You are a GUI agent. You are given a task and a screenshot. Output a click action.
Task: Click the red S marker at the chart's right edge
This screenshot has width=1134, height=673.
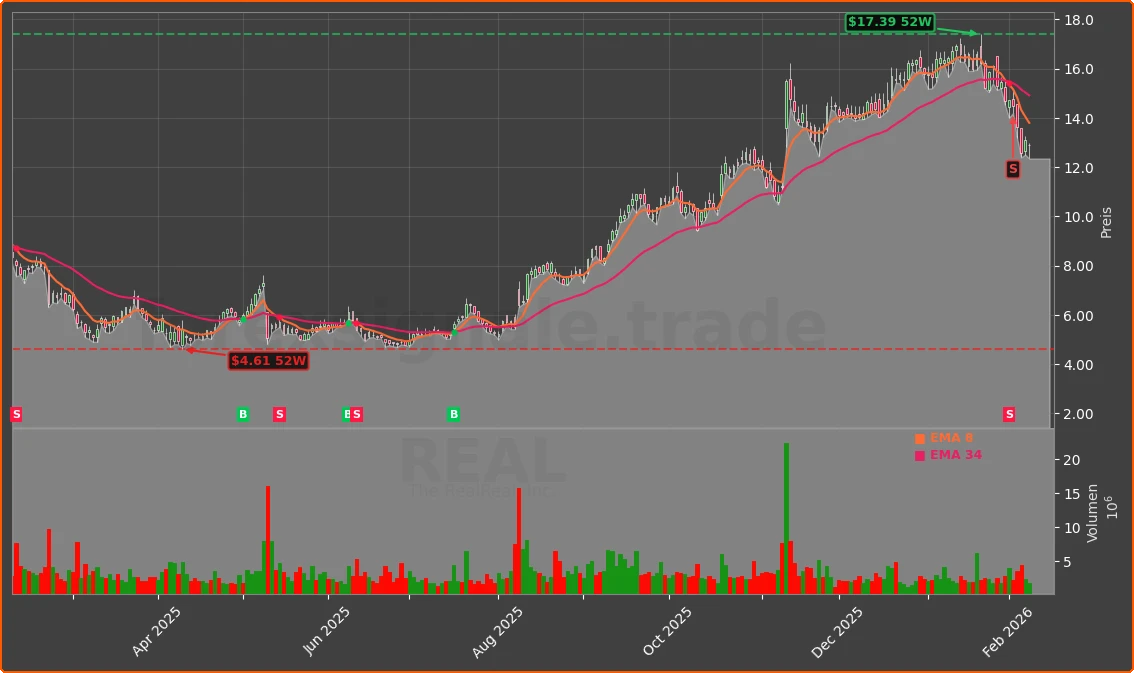pyautogui.click(x=1010, y=413)
